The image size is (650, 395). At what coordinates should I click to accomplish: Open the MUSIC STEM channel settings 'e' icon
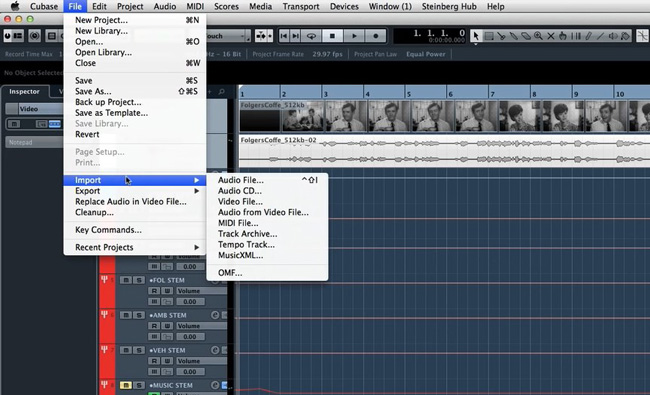point(215,385)
